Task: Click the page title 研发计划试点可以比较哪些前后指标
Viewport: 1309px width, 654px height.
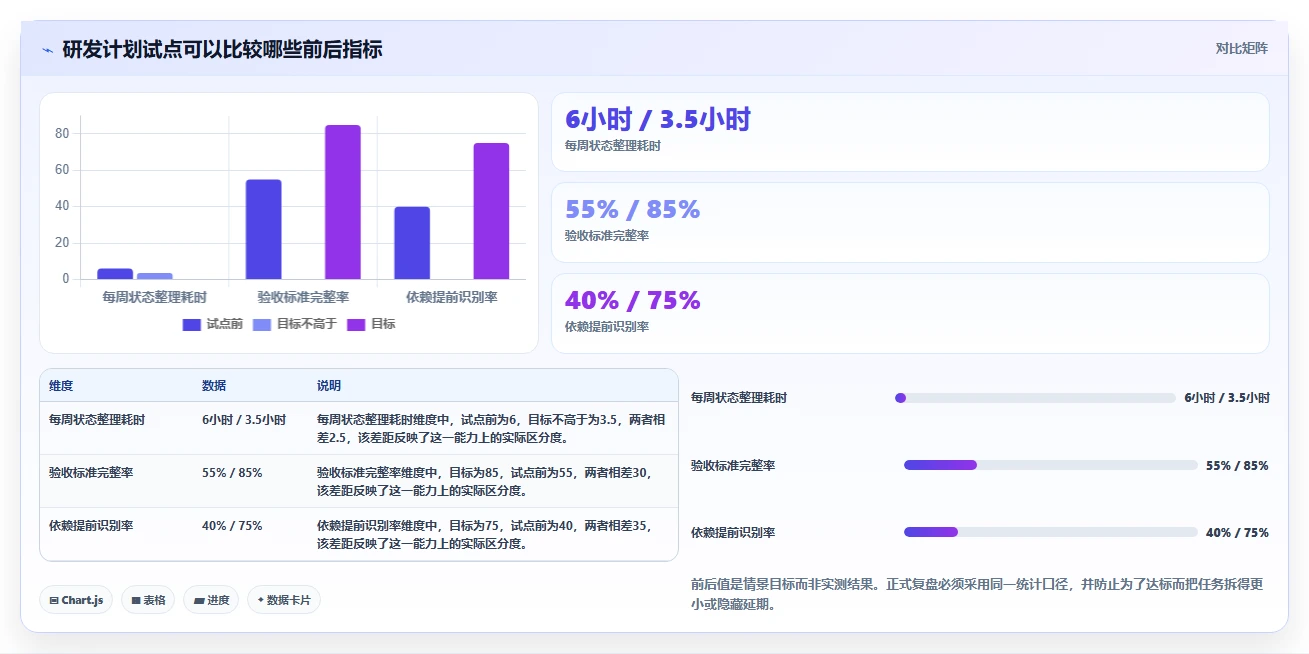Action: 222,49
